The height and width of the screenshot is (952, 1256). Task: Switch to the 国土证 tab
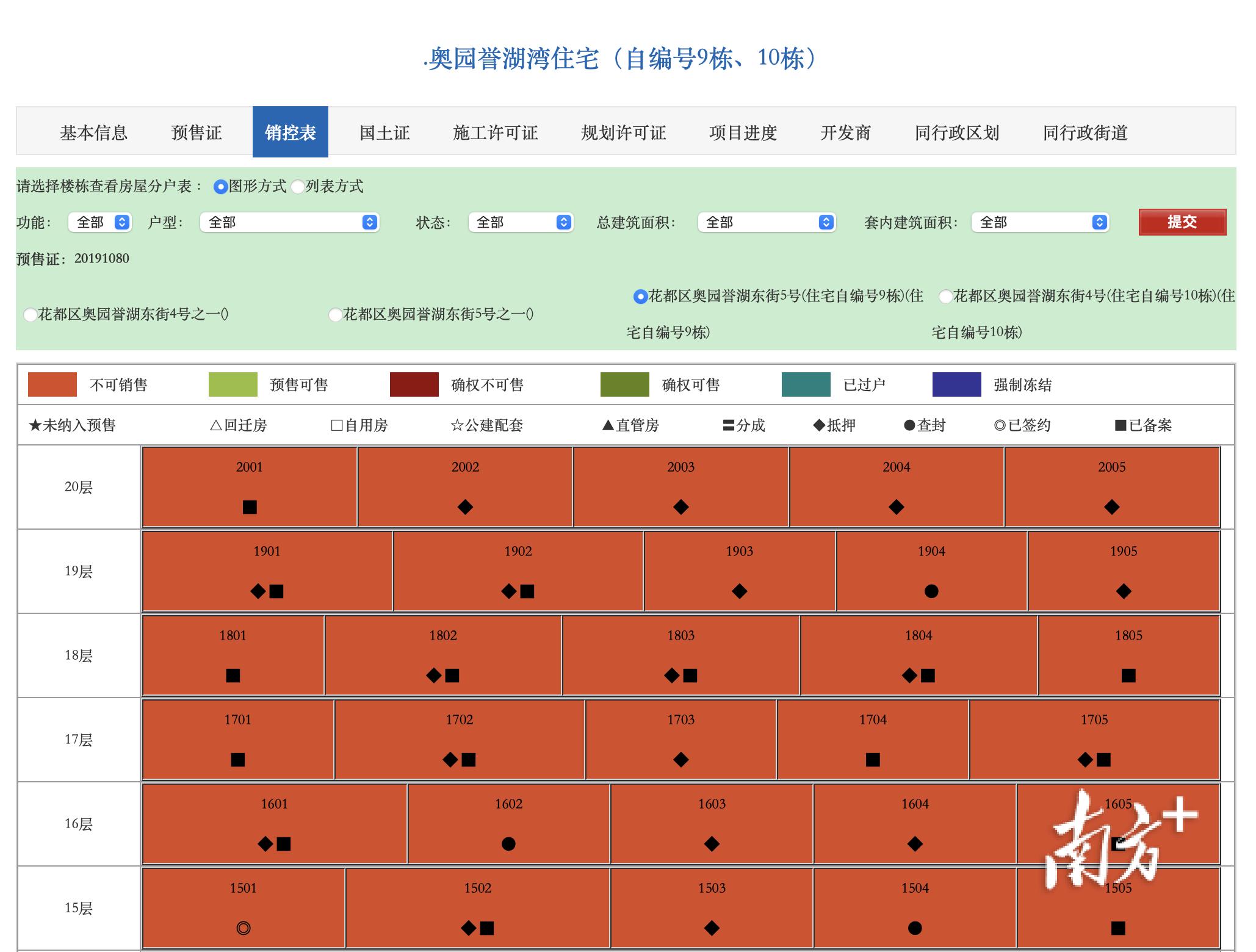coord(384,132)
